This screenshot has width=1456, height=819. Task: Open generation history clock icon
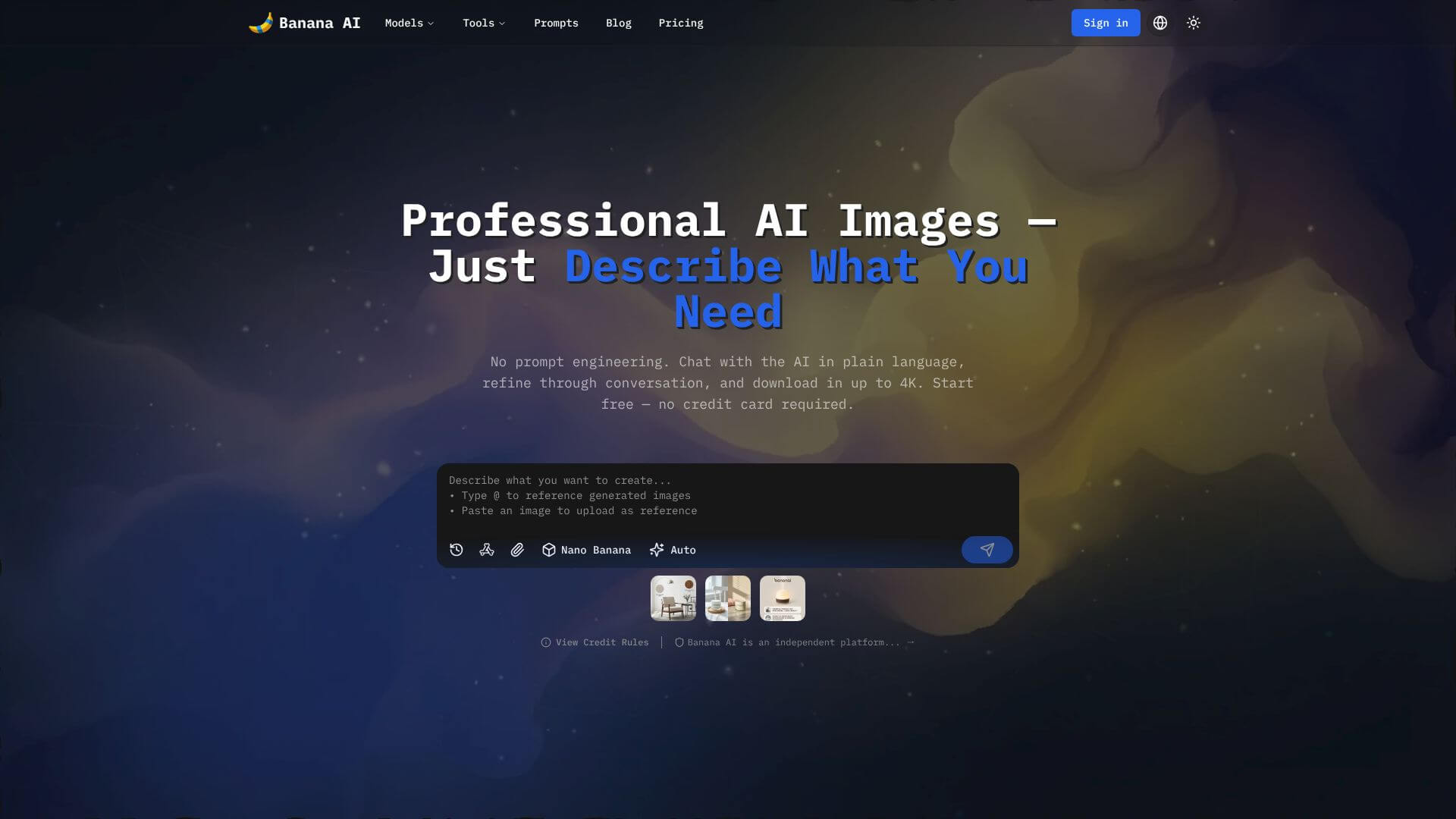(x=457, y=550)
